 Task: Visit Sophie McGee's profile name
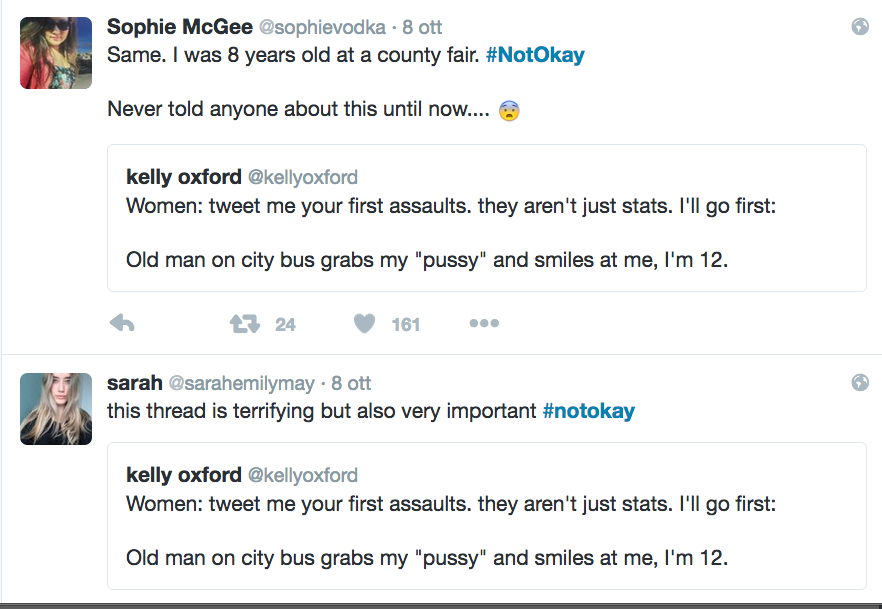click(180, 26)
